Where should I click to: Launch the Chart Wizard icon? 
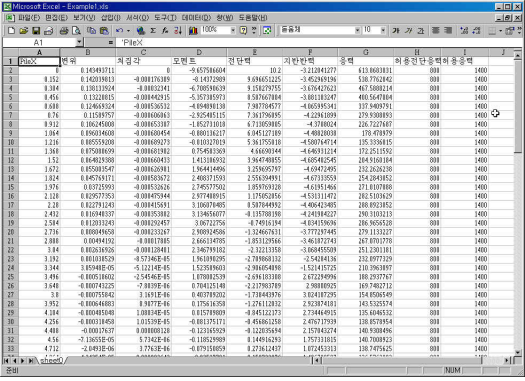[193, 31]
